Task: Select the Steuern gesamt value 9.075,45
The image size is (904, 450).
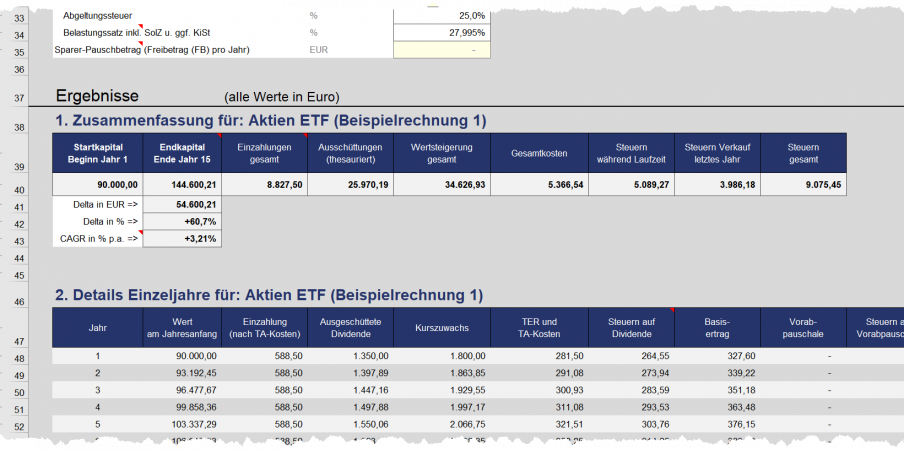Action: click(x=803, y=185)
